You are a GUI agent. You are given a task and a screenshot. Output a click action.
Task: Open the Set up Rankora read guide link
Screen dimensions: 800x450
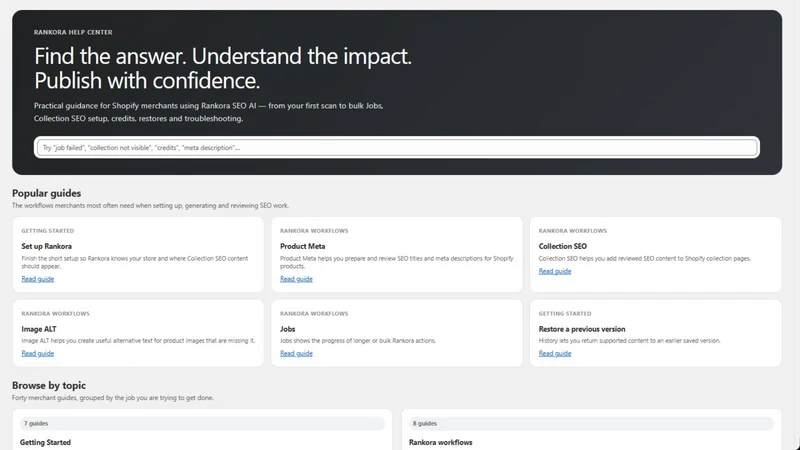click(x=38, y=279)
